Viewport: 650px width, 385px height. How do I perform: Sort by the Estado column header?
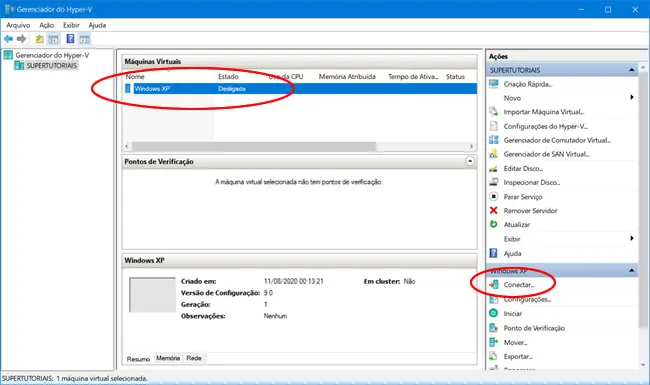[x=228, y=77]
